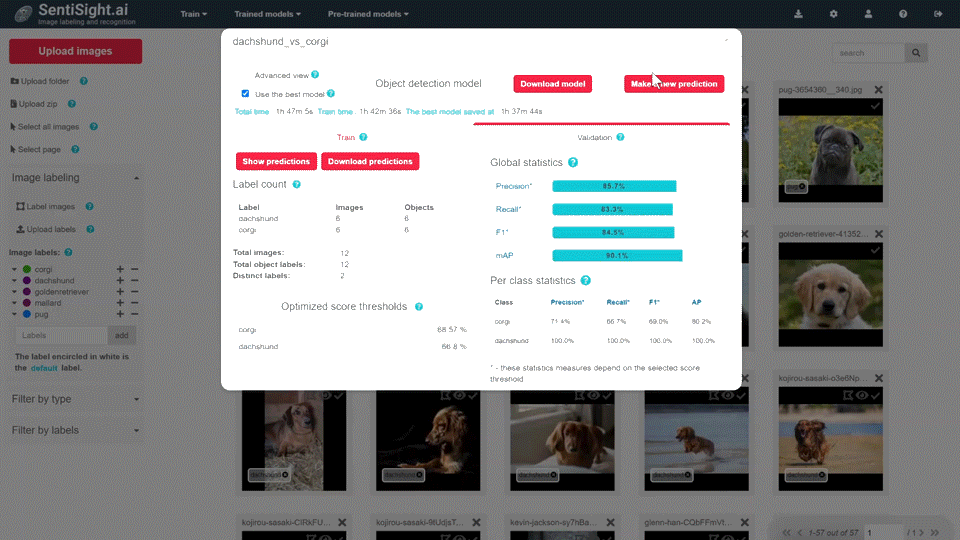Click the Show predictions button
960x540 pixels.
click(276, 161)
